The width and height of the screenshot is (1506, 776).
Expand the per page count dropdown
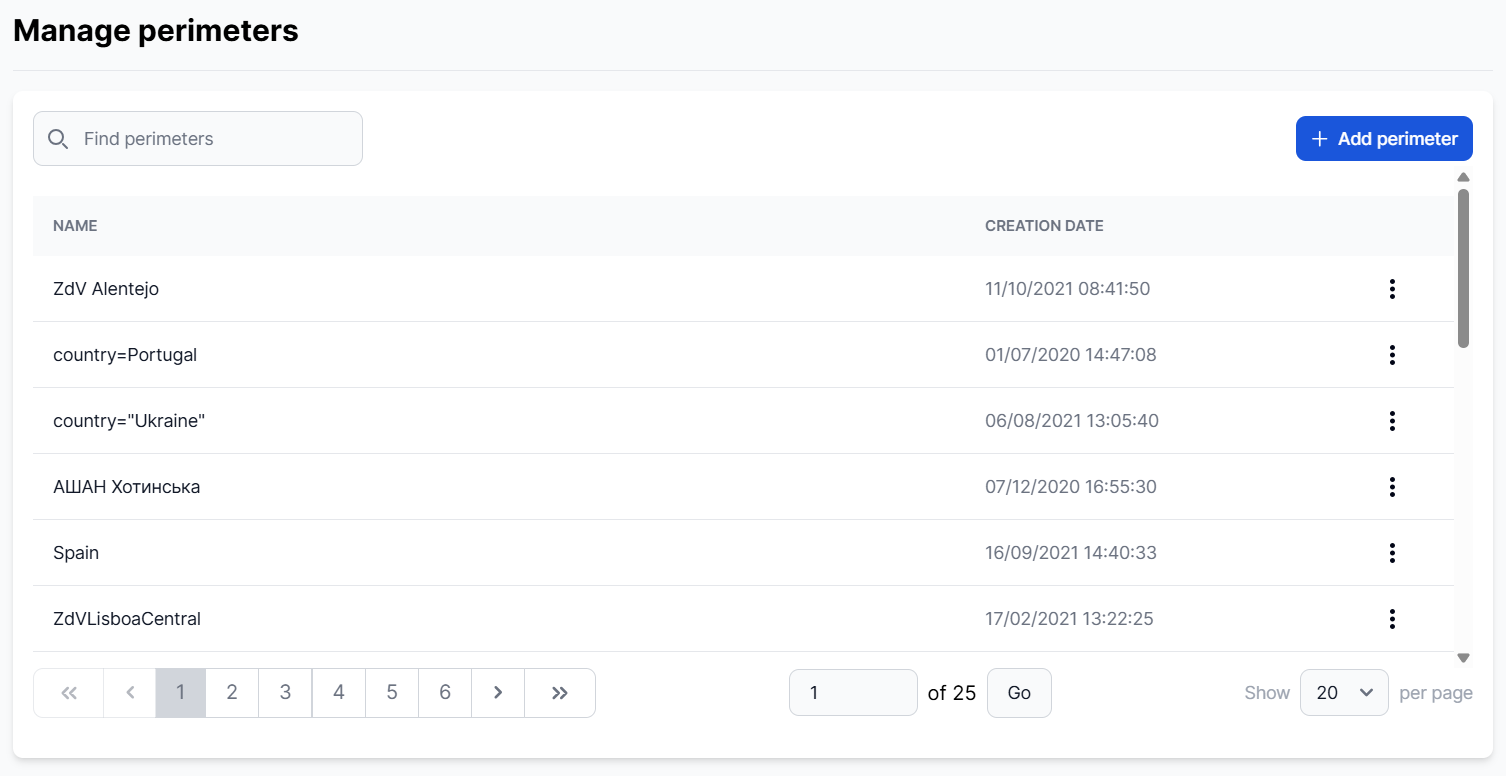point(1343,693)
